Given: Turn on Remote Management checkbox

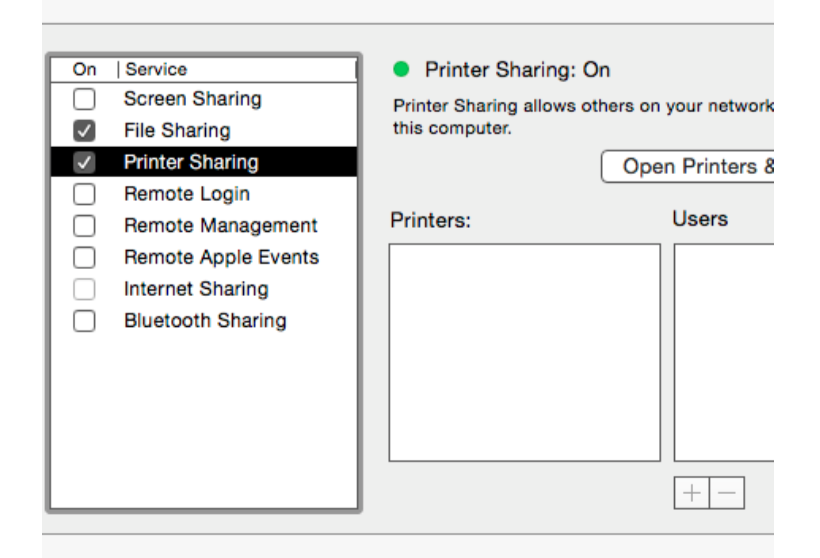Looking at the screenshot, I should pyautogui.click(x=84, y=226).
